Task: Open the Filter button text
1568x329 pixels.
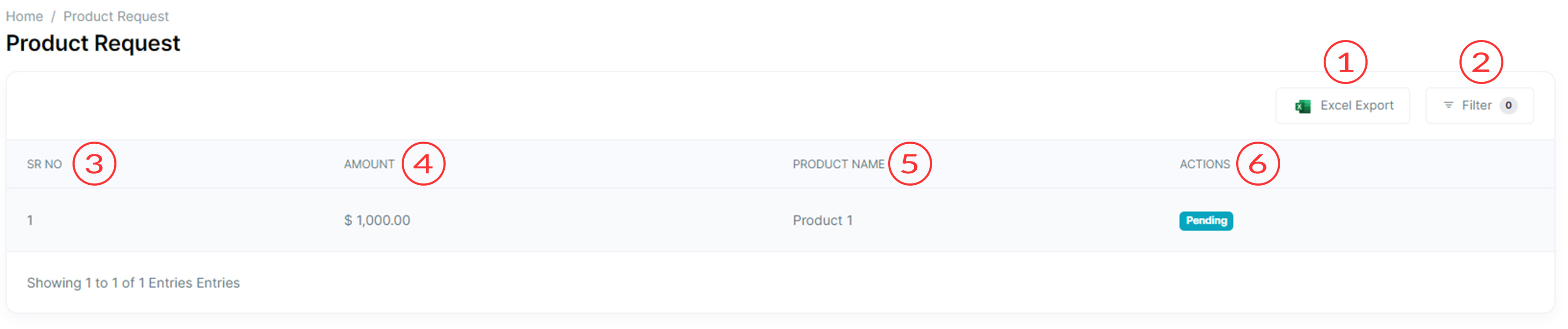Action: (x=1477, y=106)
